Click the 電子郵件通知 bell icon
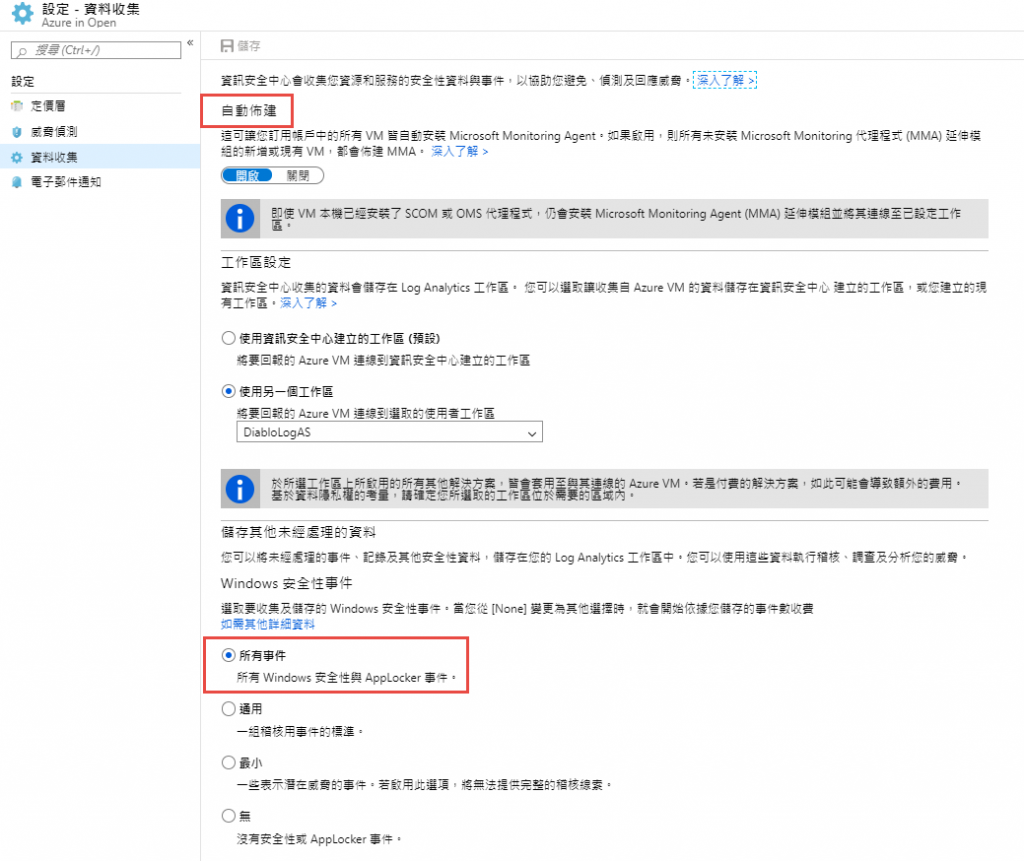This screenshot has width=1024, height=861. click(x=17, y=182)
